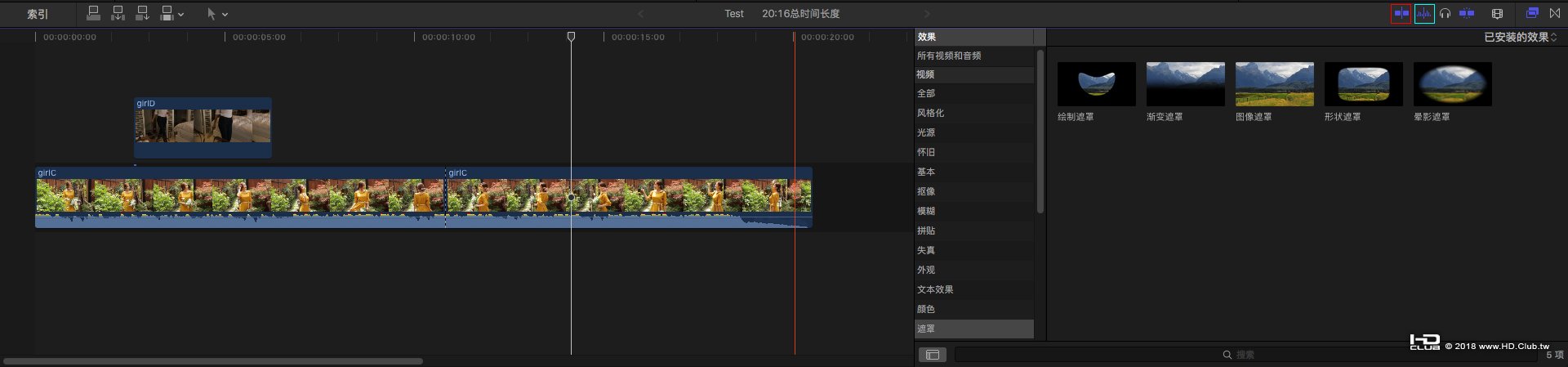
Task: Toggle audio skimming waveform button
Action: (x=1424, y=14)
